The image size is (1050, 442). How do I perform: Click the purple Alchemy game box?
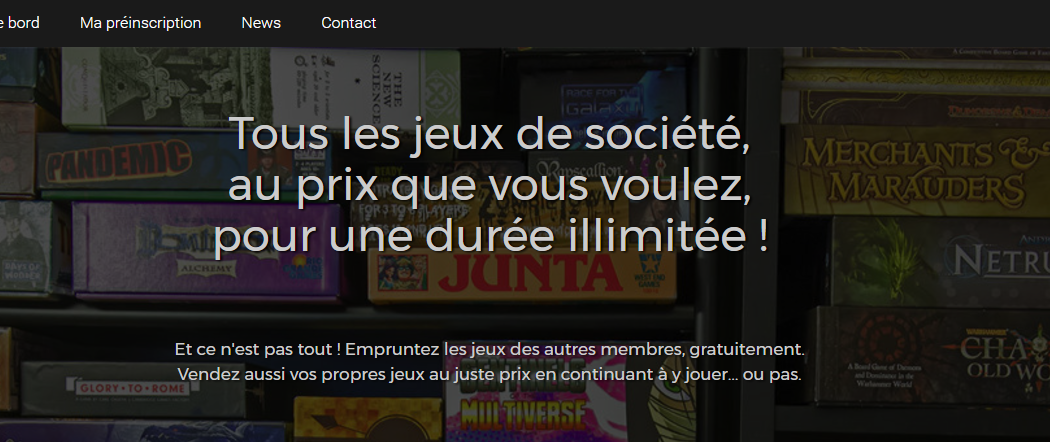pyautogui.click(x=206, y=249)
